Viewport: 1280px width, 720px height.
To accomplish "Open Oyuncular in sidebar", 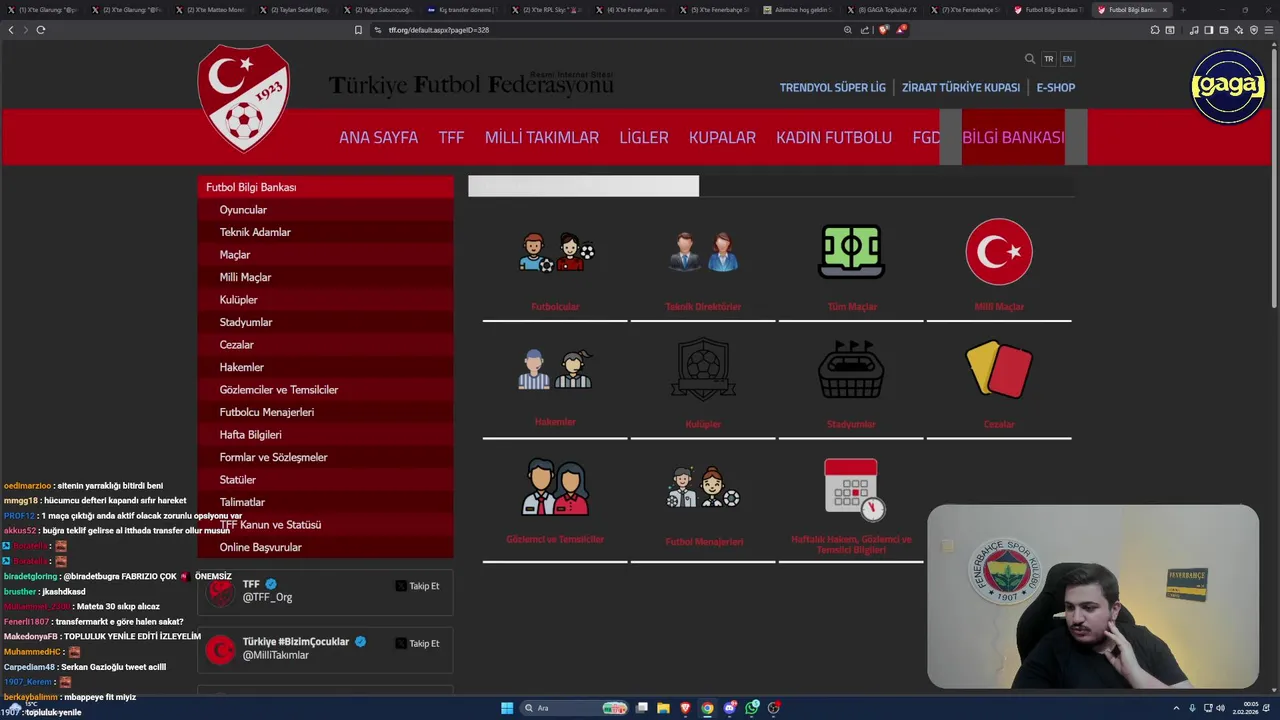I will 325,210.
